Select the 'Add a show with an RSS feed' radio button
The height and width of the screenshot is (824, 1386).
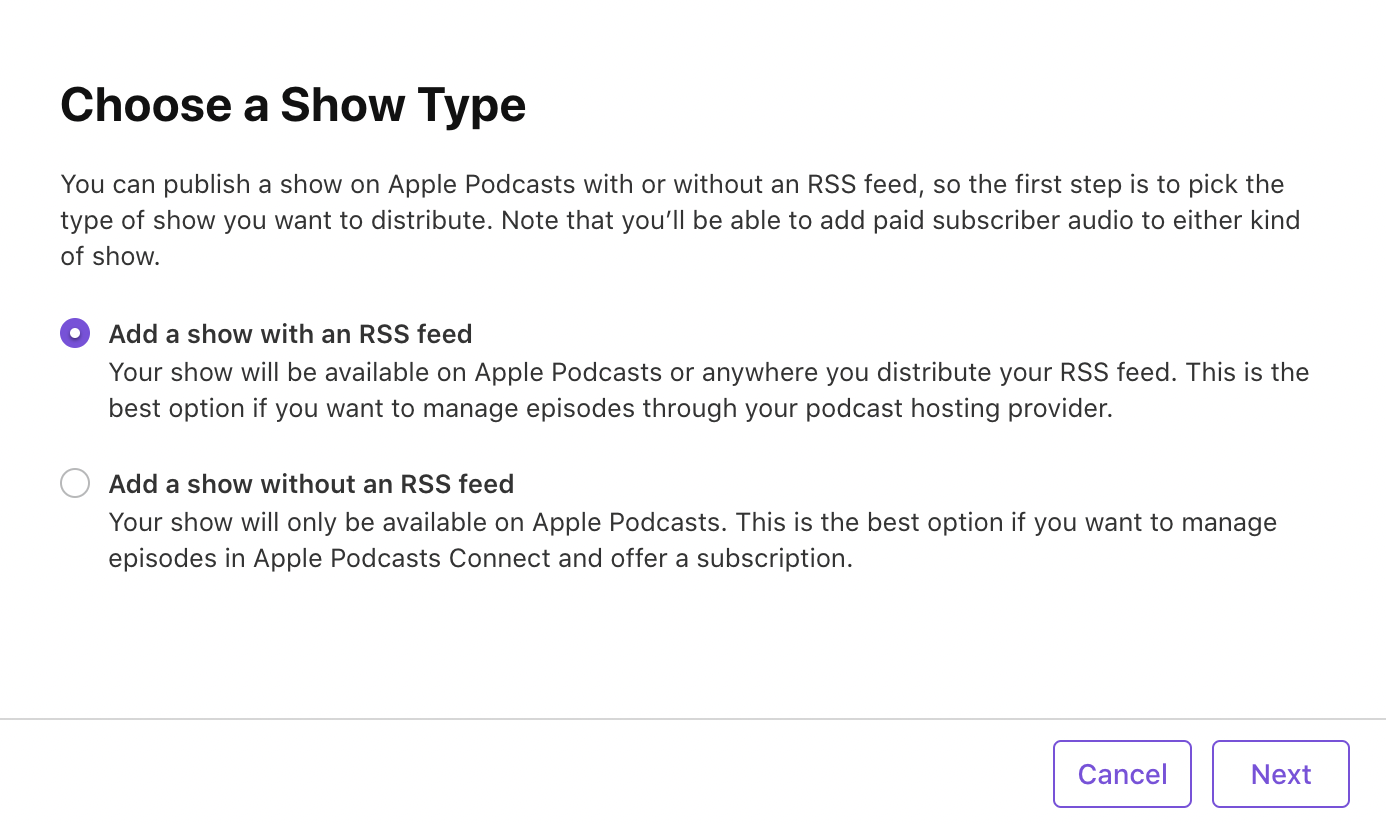coord(75,333)
